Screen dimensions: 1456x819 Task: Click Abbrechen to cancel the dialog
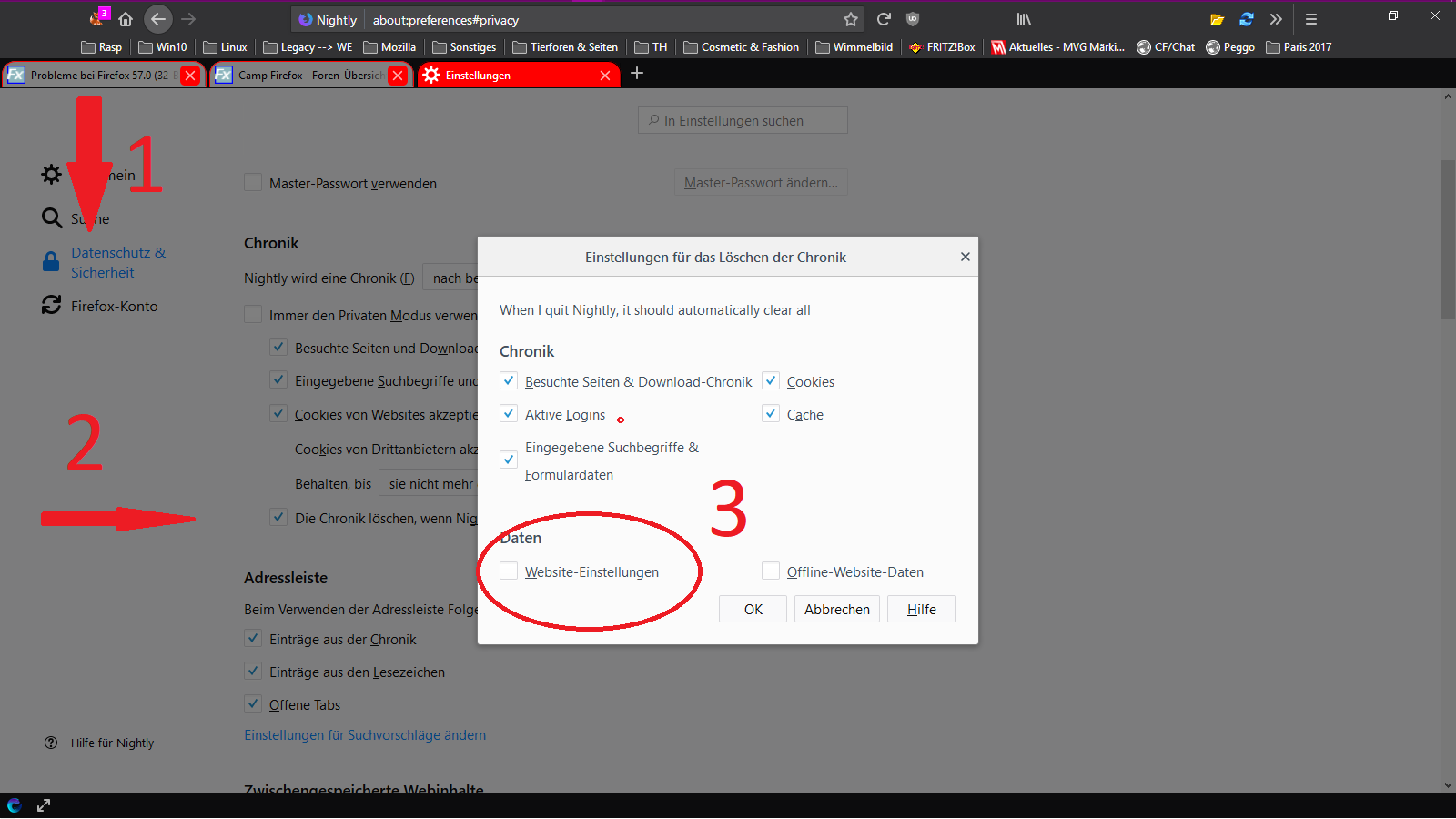(836, 610)
